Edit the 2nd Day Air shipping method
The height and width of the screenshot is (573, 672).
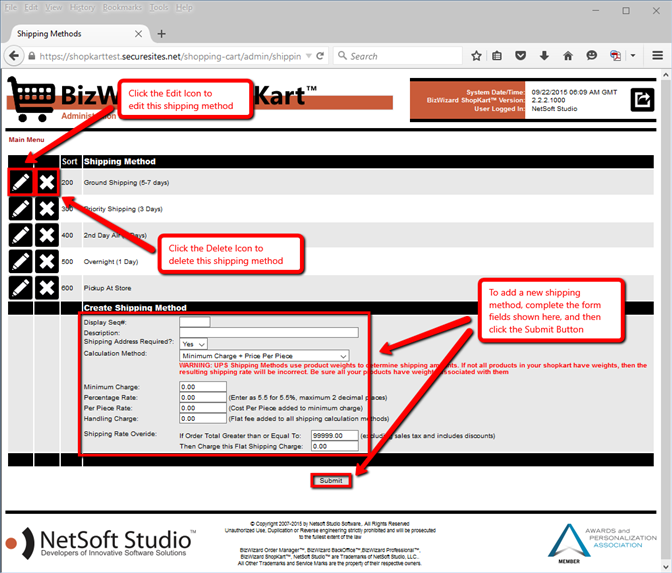[x=21, y=235]
